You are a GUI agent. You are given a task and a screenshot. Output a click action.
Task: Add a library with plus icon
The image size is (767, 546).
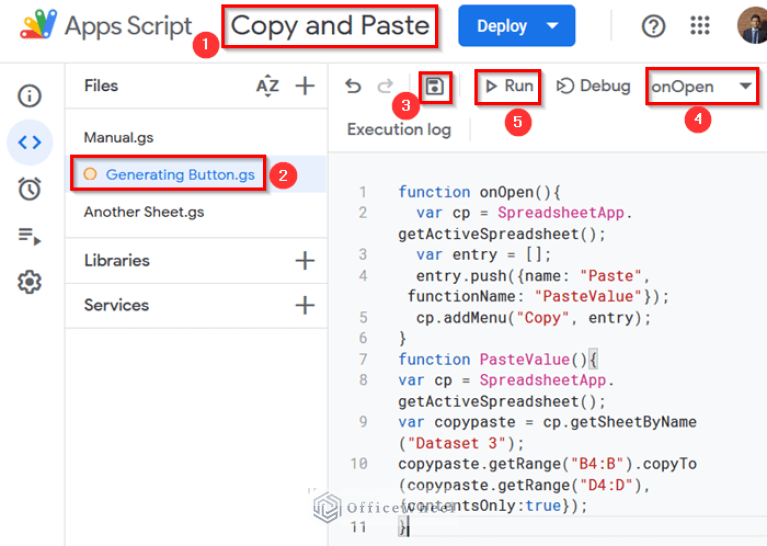tap(305, 261)
